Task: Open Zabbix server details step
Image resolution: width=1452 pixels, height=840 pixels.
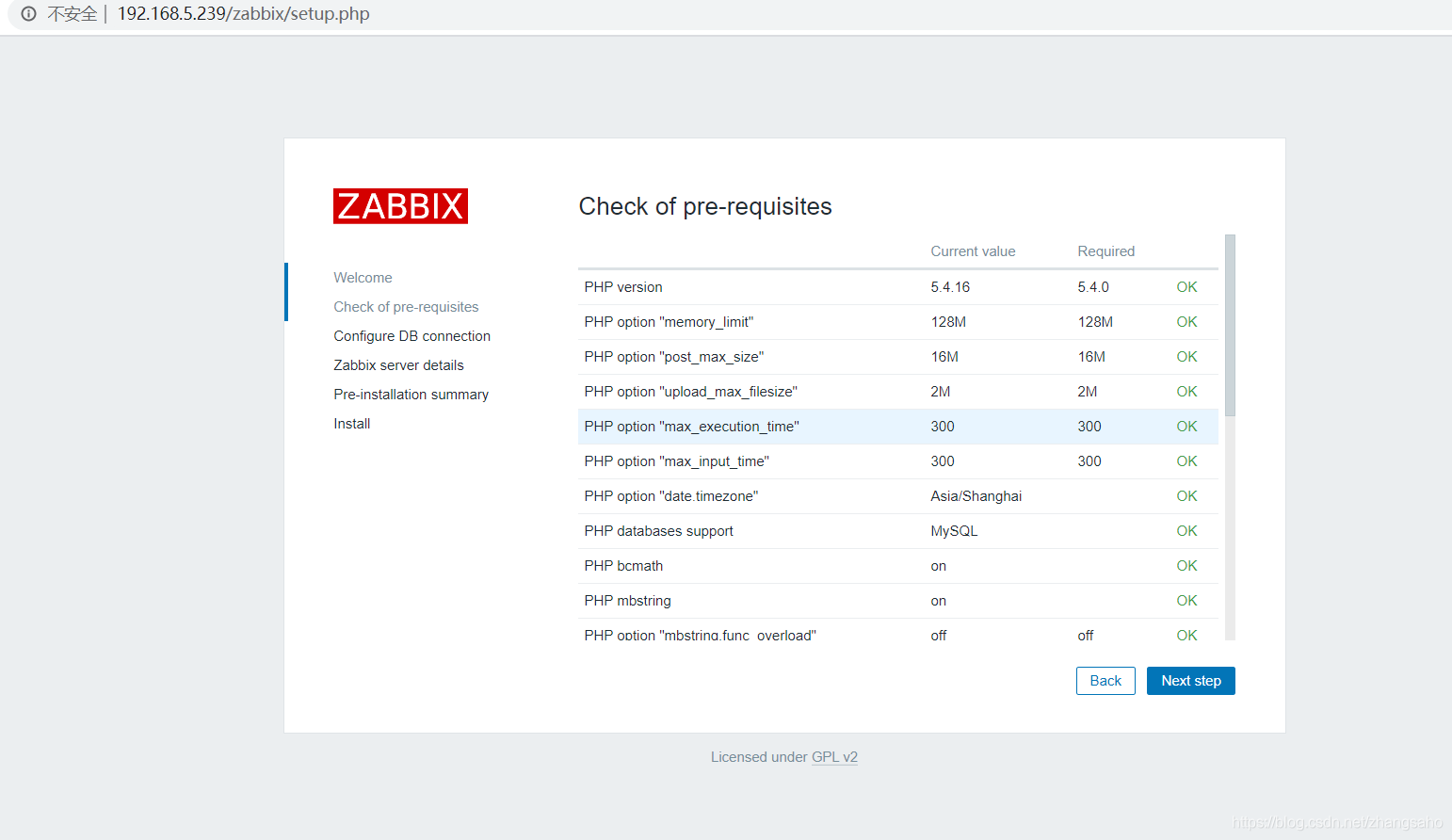Action: (x=398, y=365)
